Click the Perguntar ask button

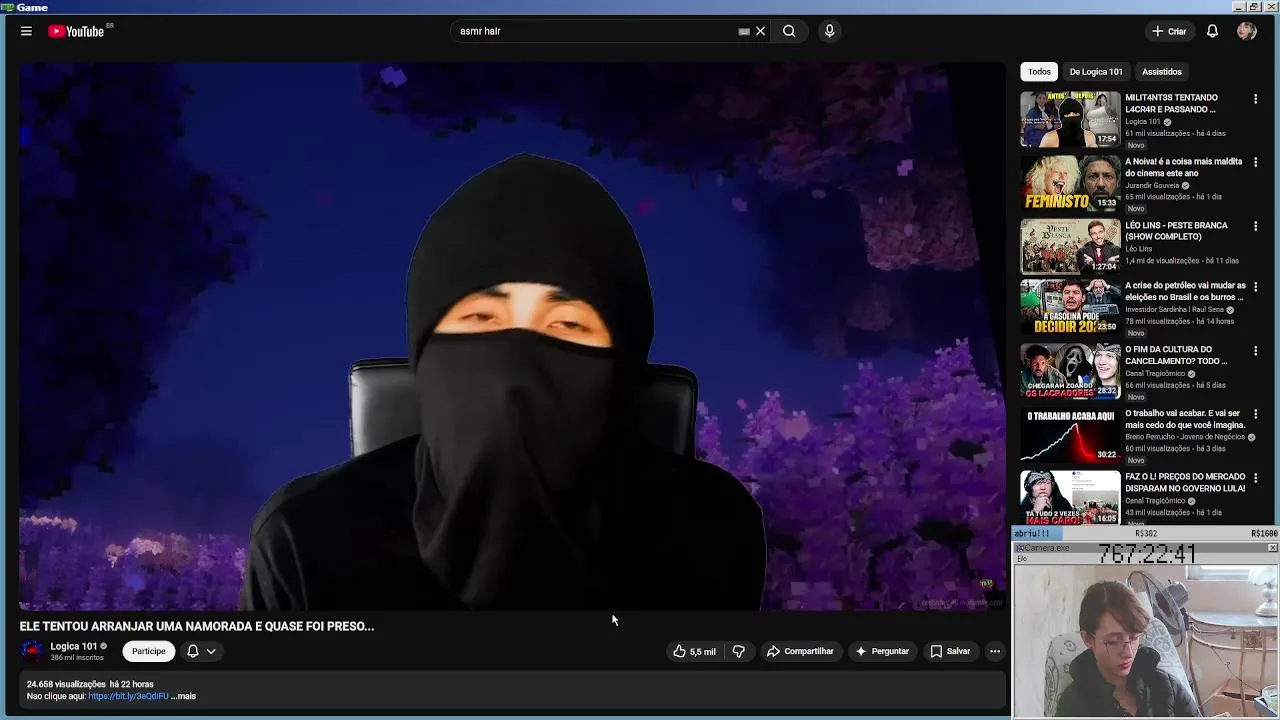pyautogui.click(x=881, y=651)
